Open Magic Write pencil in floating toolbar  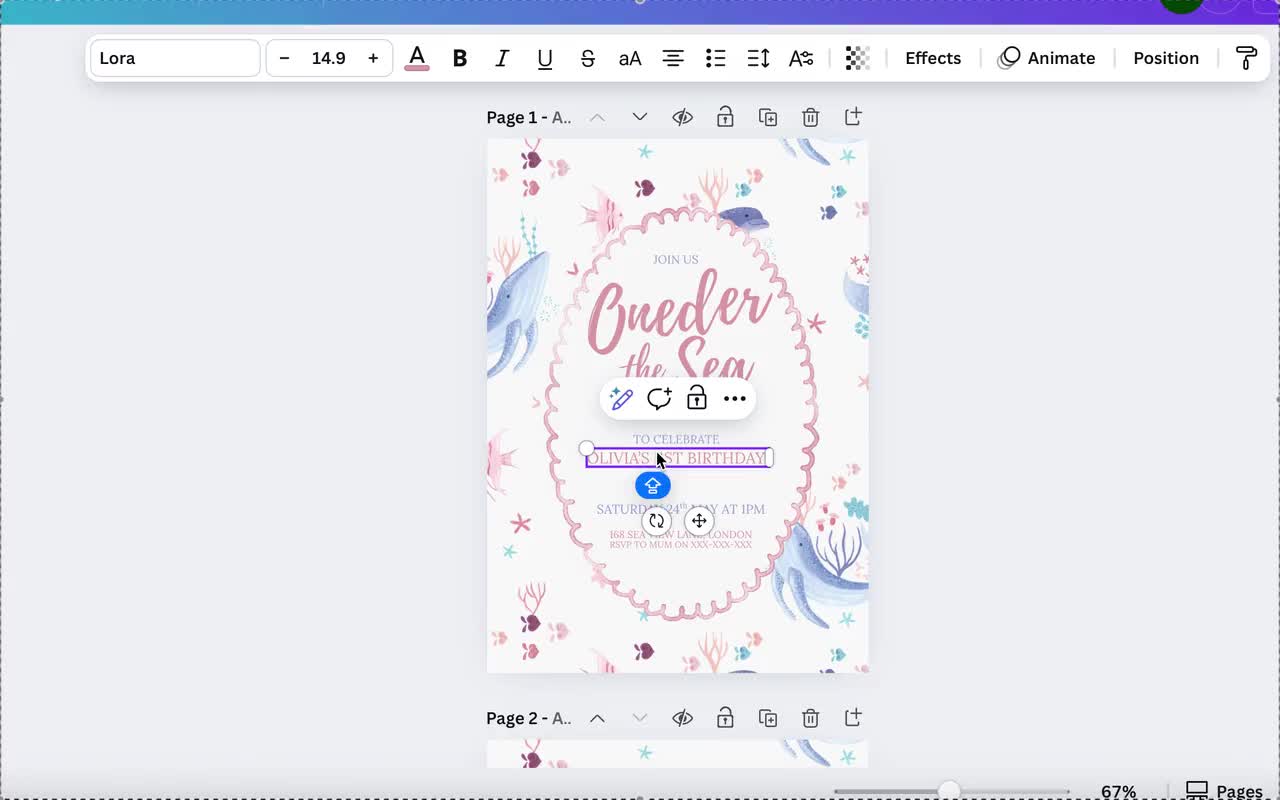tap(621, 399)
